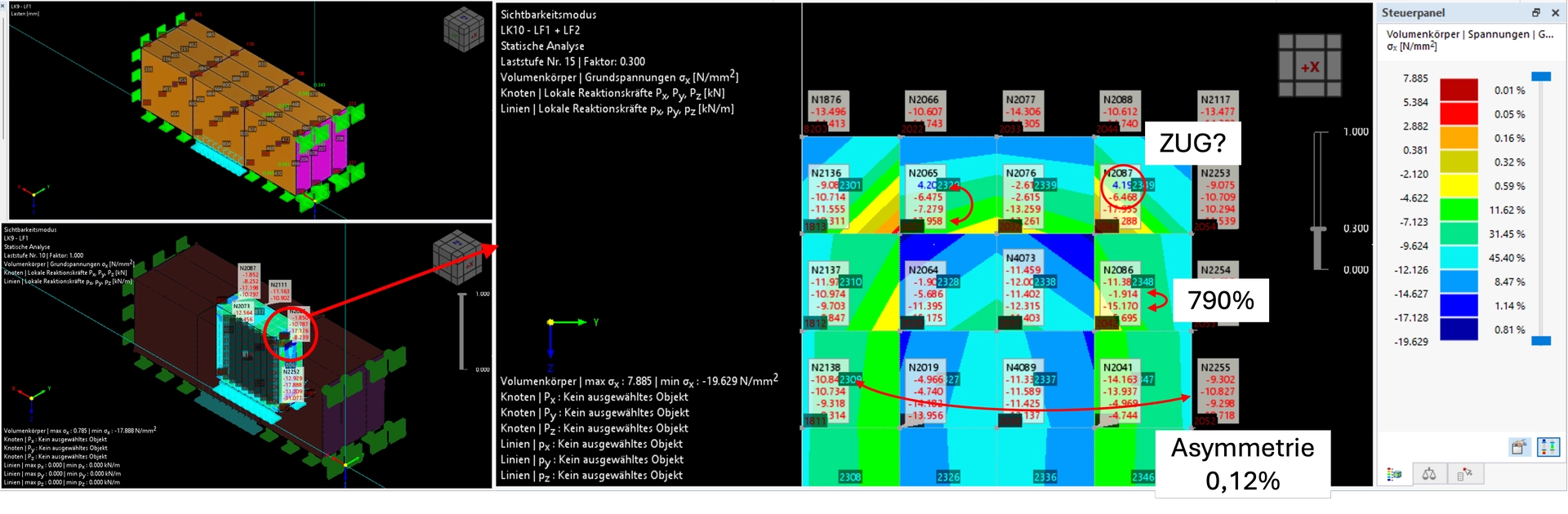Click node label N2077
The height and width of the screenshot is (514, 1568).
(x=1021, y=100)
